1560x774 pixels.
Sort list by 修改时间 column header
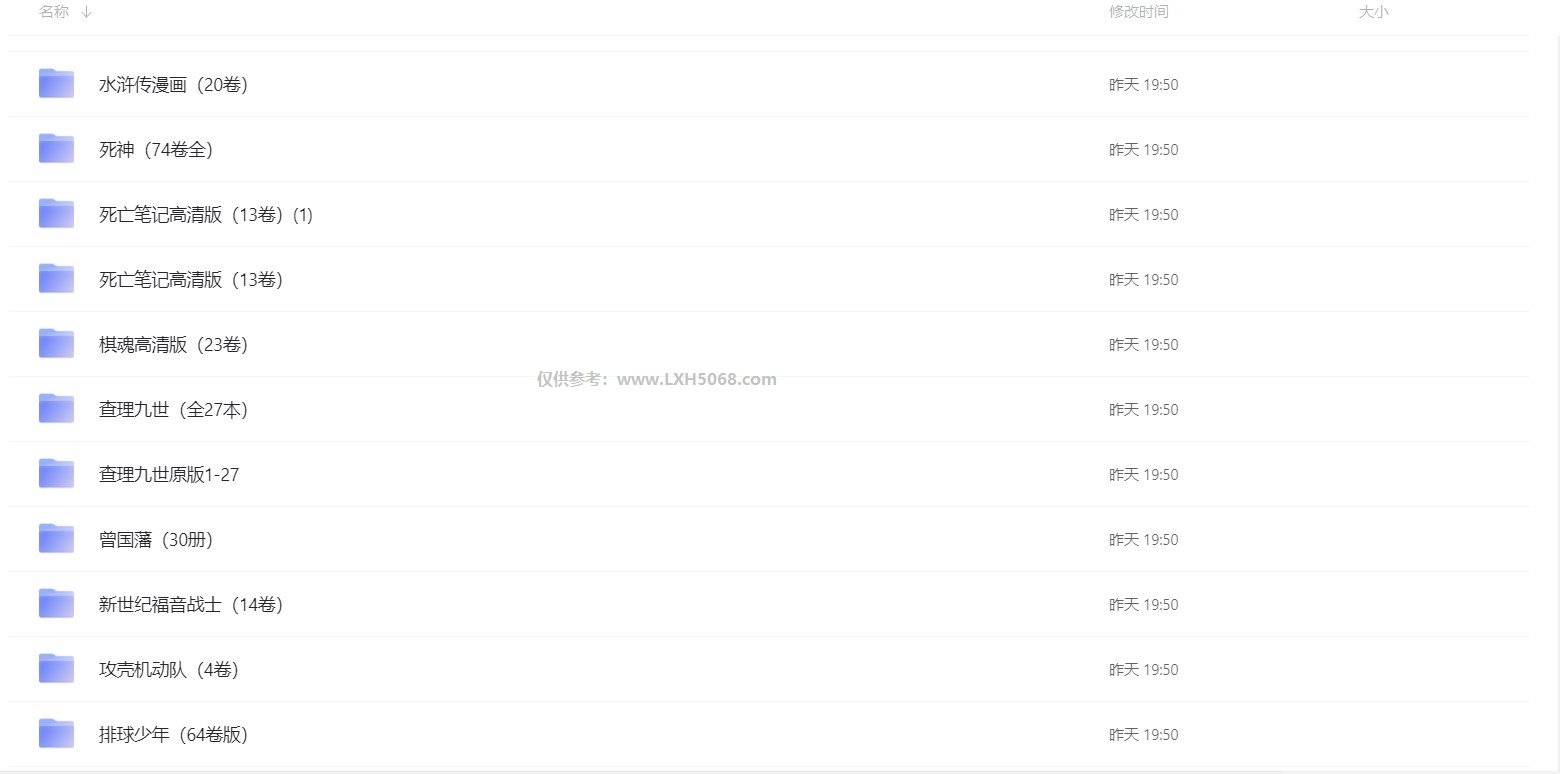pos(1138,12)
